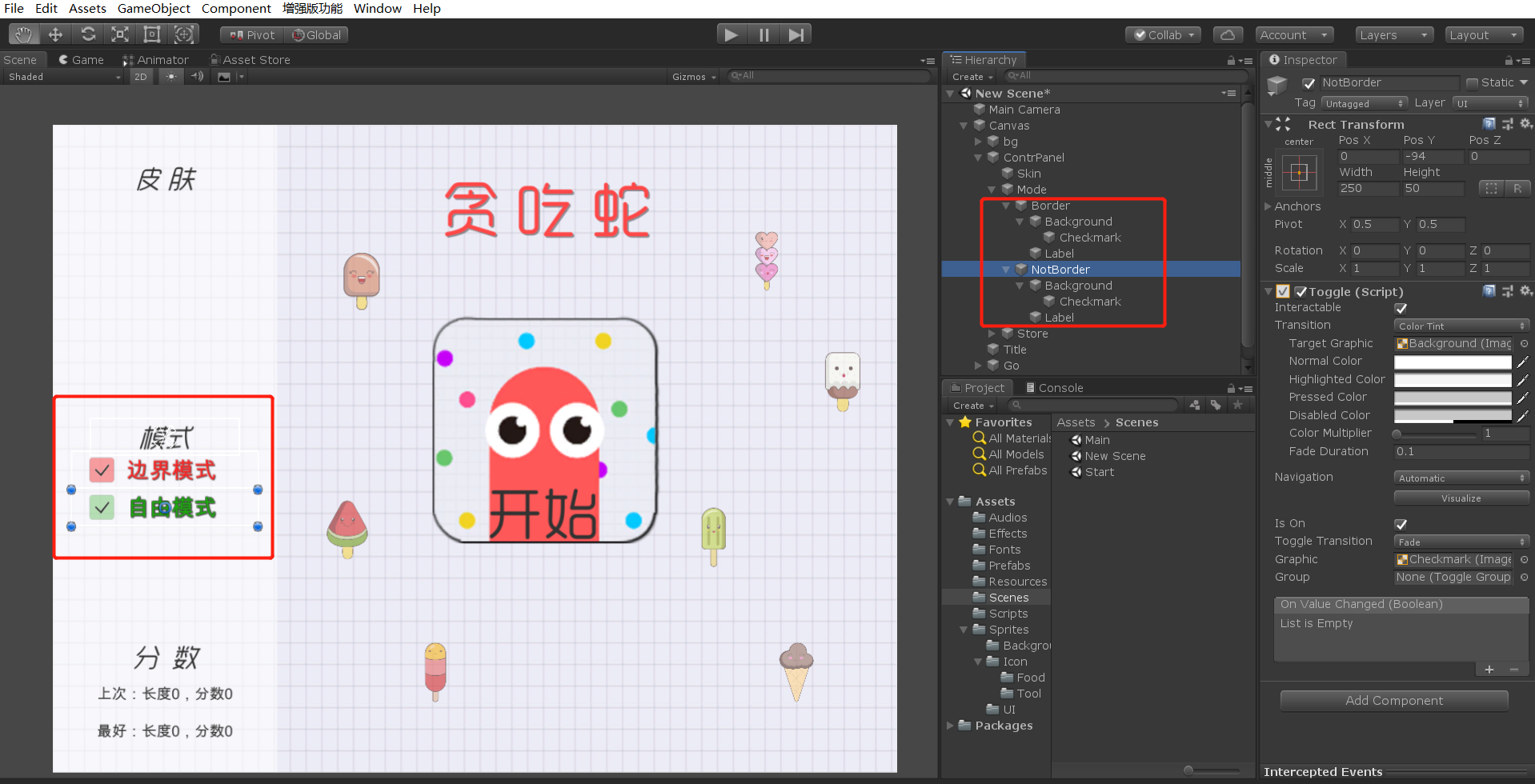Click search by label icon in Project
Screen dimensions: 1535x784
pos(1216,405)
